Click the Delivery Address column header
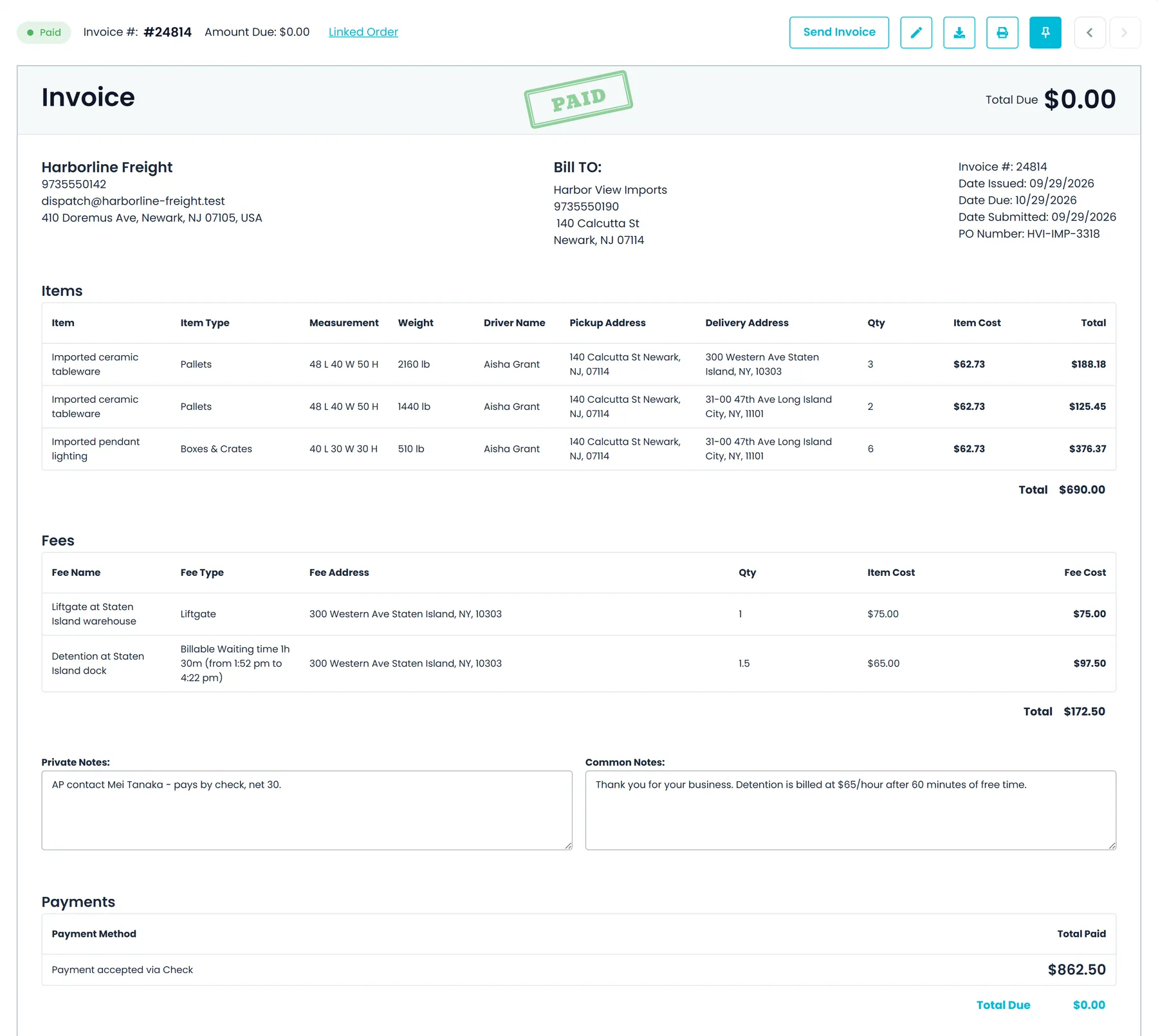The width and height of the screenshot is (1158, 1036). point(746,323)
